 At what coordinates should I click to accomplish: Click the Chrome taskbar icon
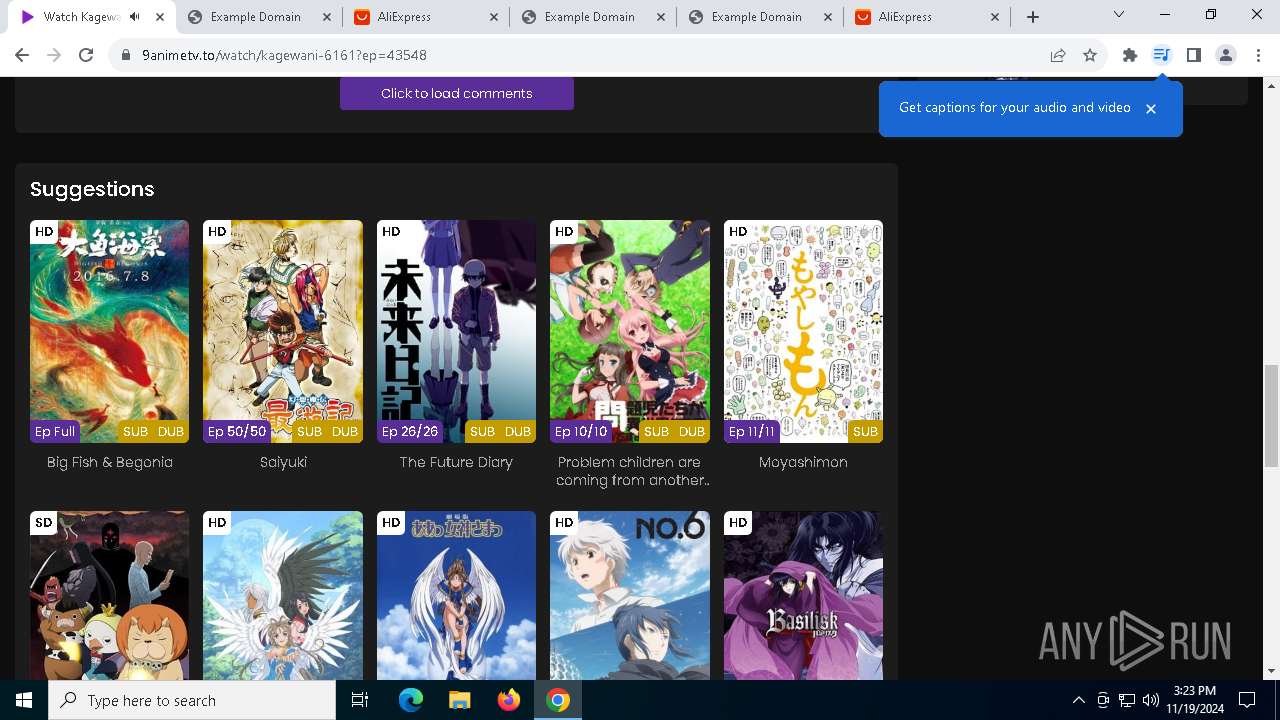[x=558, y=700]
